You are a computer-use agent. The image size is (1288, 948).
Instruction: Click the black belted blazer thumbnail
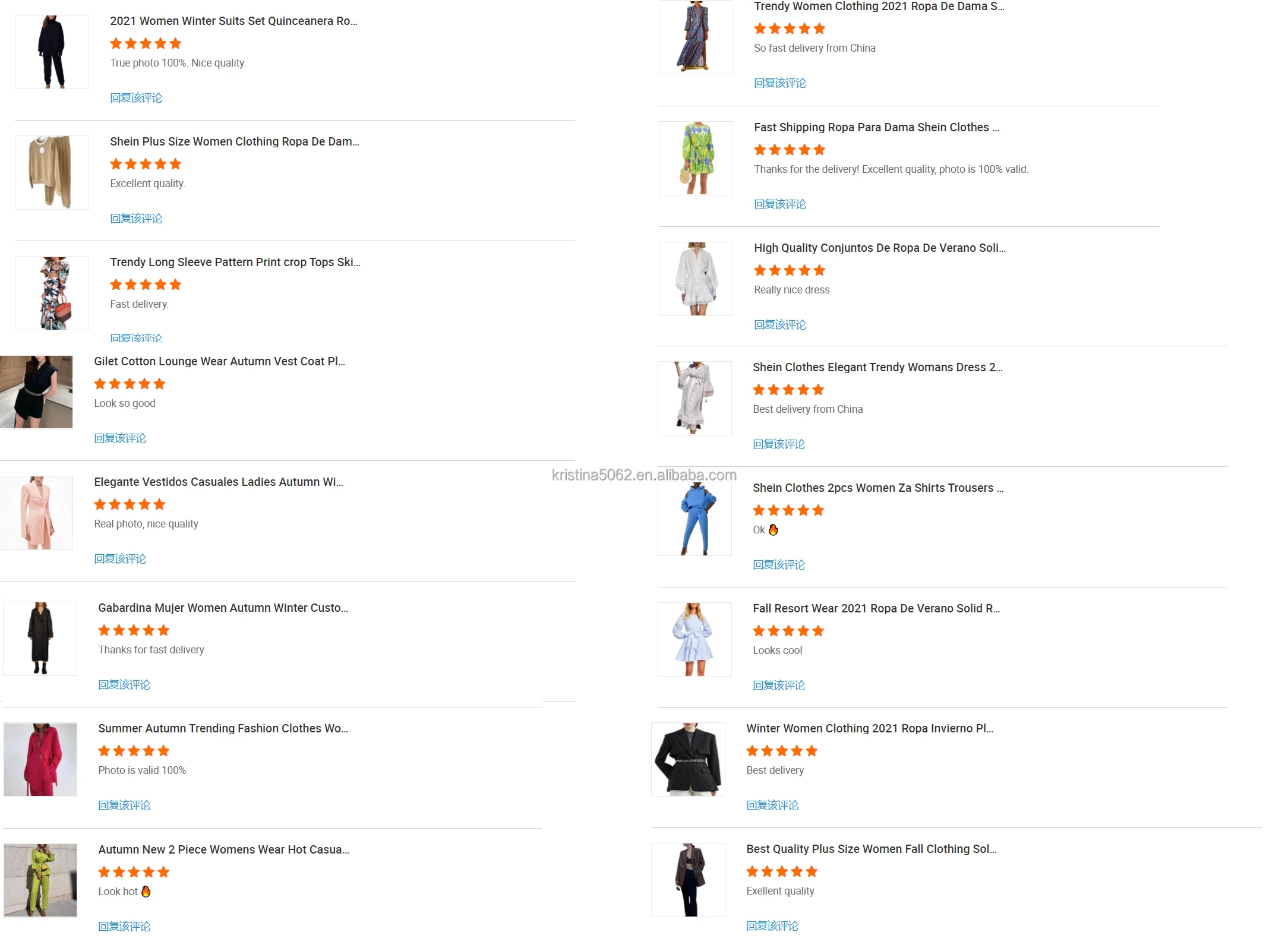(x=688, y=759)
